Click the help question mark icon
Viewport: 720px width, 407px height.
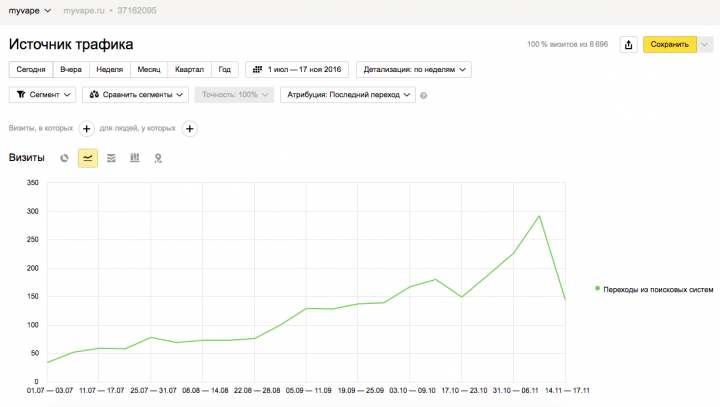[423, 96]
